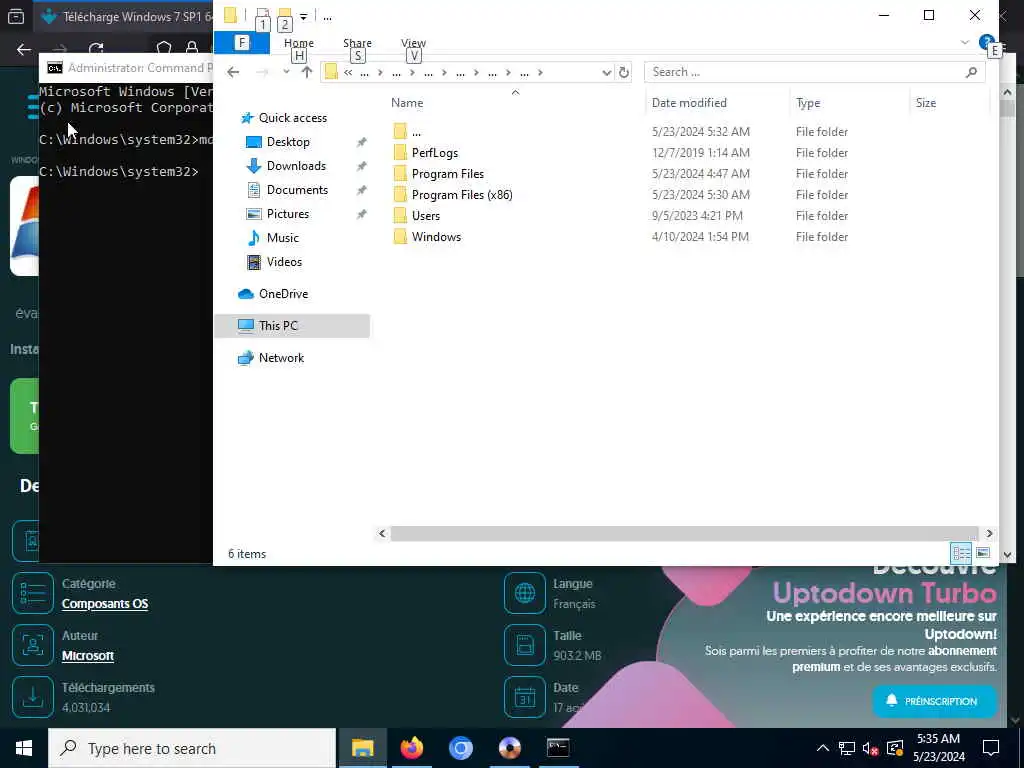1024x768 pixels.
Task: Click the muted volume tray icon
Action: point(871,748)
